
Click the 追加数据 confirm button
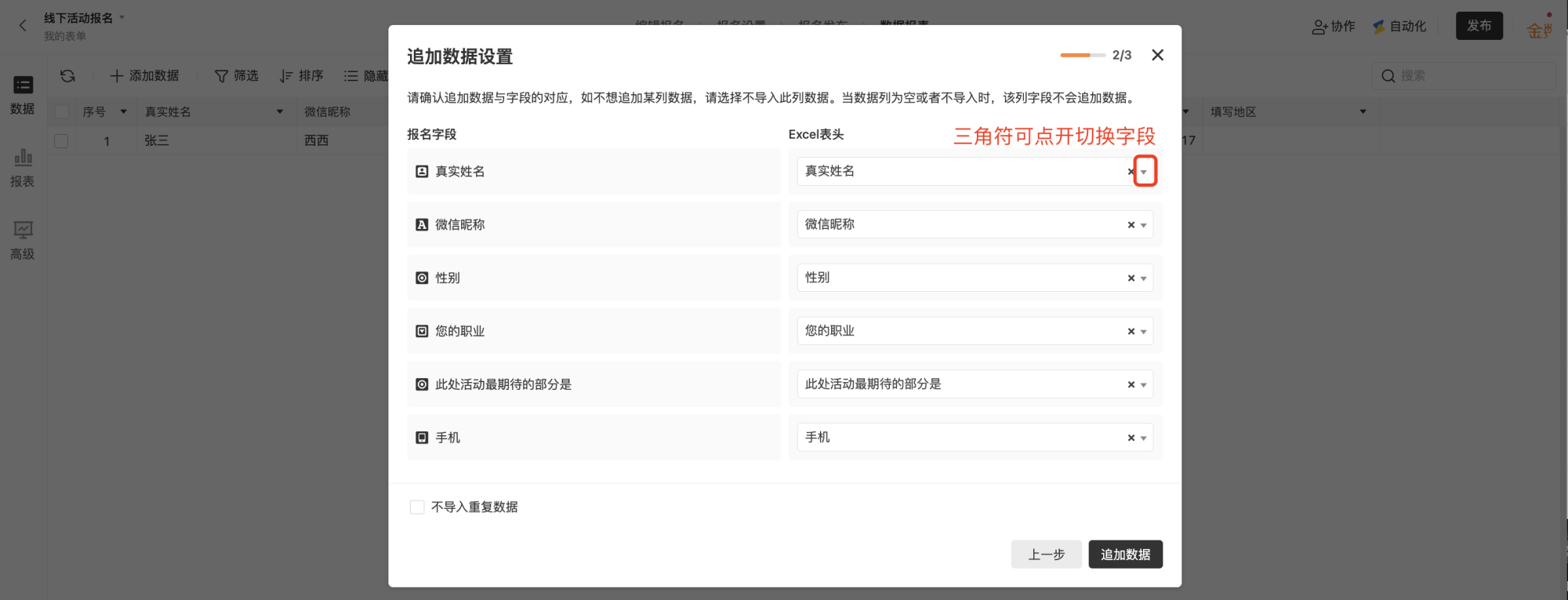pyautogui.click(x=1125, y=555)
